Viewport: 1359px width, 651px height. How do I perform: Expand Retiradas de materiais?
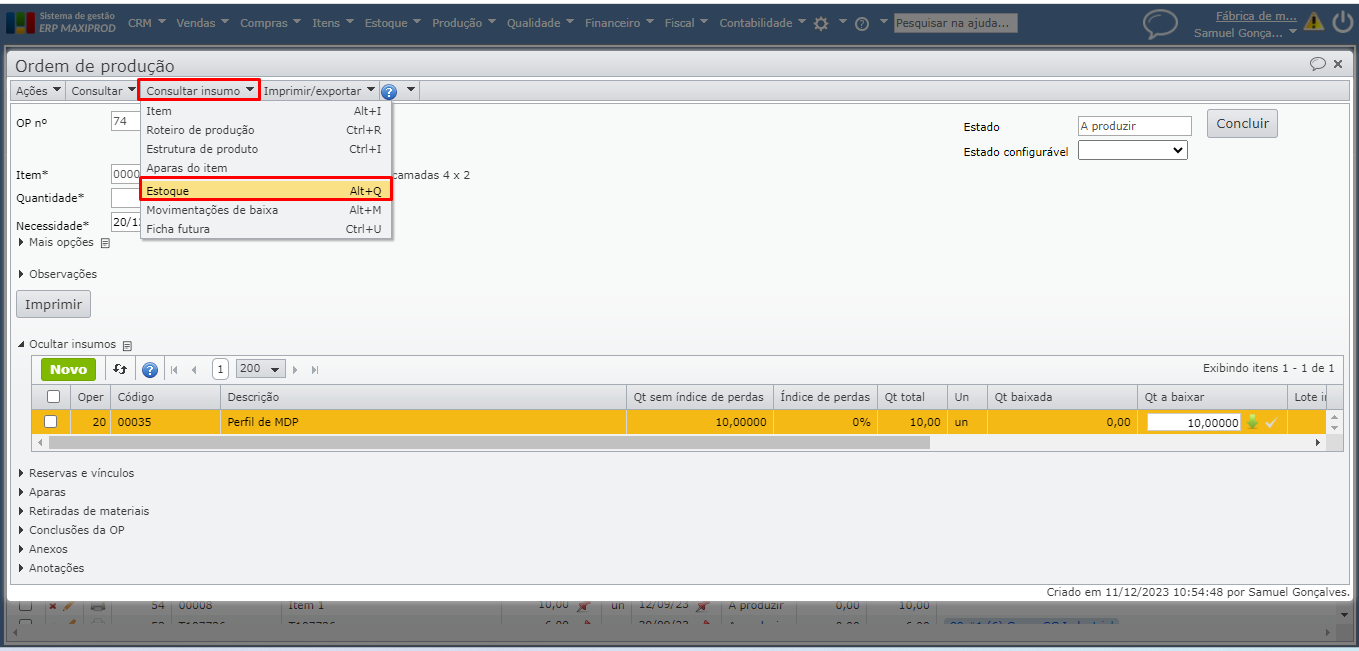(83, 511)
